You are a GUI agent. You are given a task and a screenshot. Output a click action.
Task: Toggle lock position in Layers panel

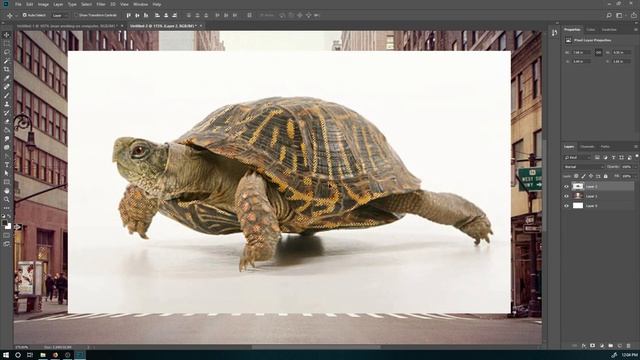(x=591, y=176)
